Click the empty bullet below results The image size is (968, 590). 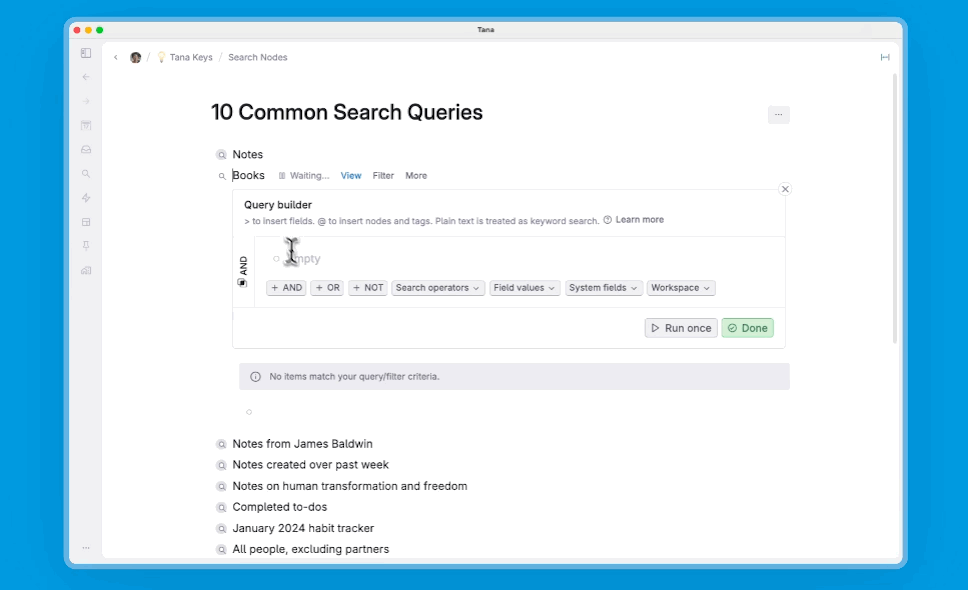point(249,412)
